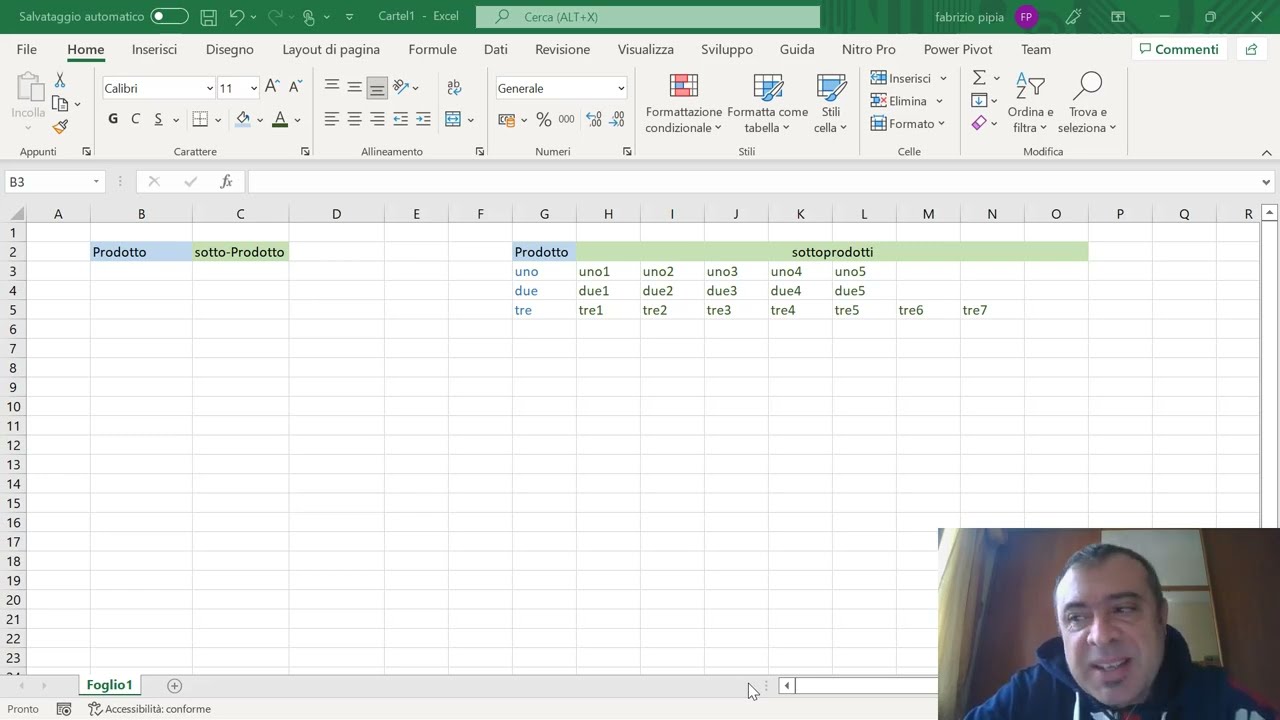This screenshot has height=720, width=1280.
Task: Click the Fill down icon
Action: (979, 100)
